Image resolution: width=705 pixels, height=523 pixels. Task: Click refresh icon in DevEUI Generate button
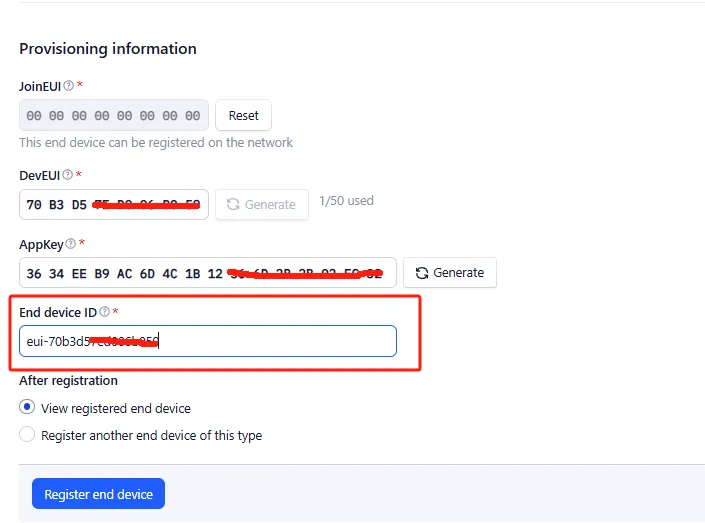233,204
